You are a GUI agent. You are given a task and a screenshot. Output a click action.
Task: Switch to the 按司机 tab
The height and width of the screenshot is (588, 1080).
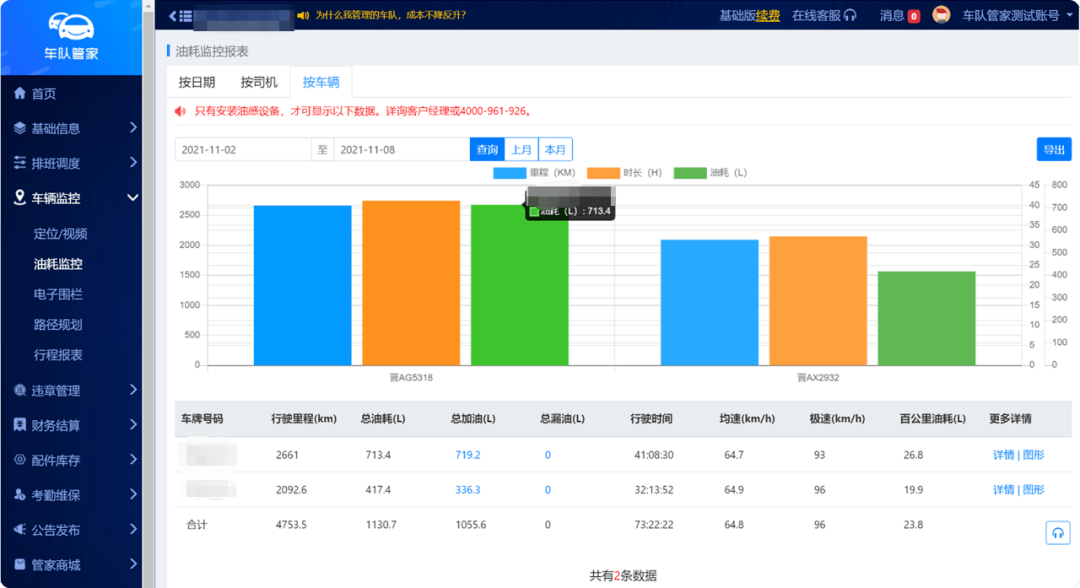coord(259,83)
